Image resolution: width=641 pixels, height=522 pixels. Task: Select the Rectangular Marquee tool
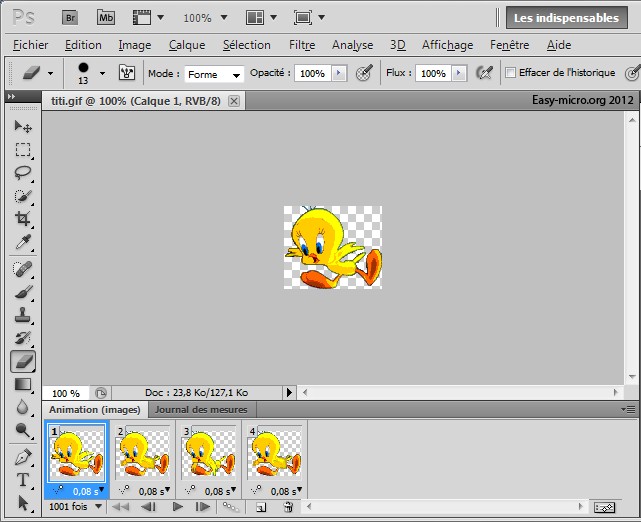(23, 150)
